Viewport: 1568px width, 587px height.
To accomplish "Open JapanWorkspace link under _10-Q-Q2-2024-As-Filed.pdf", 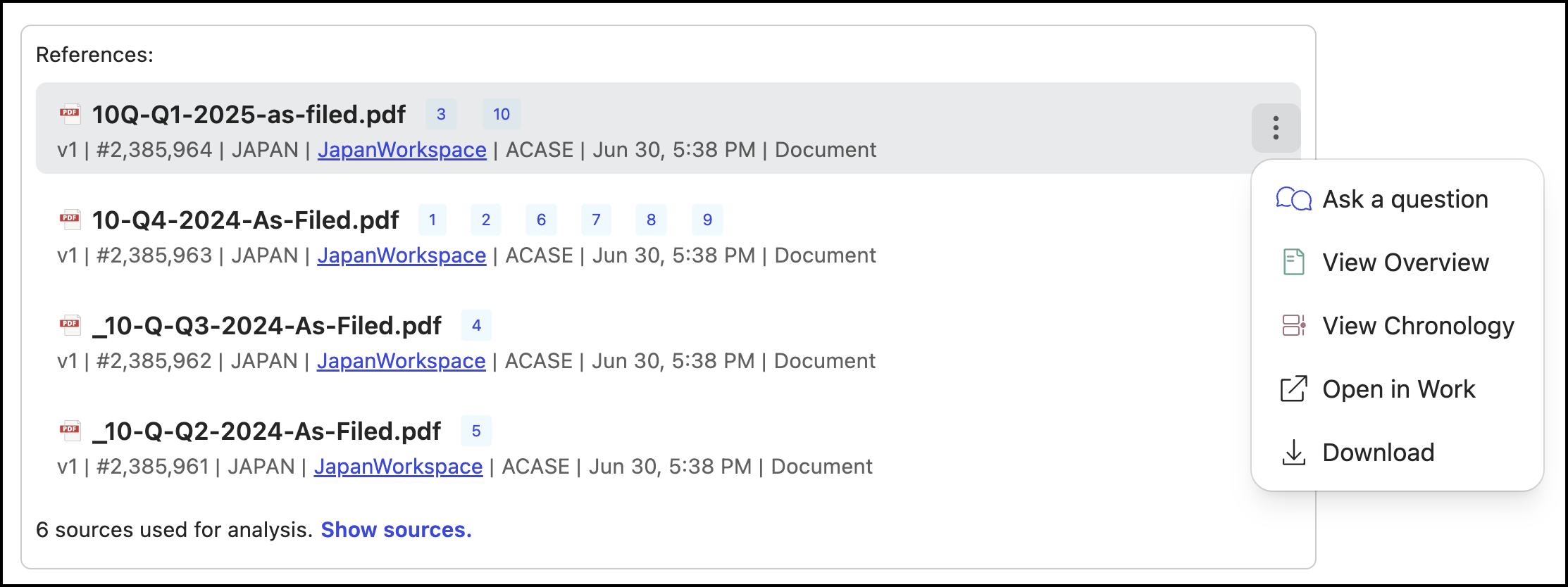I will (398, 467).
